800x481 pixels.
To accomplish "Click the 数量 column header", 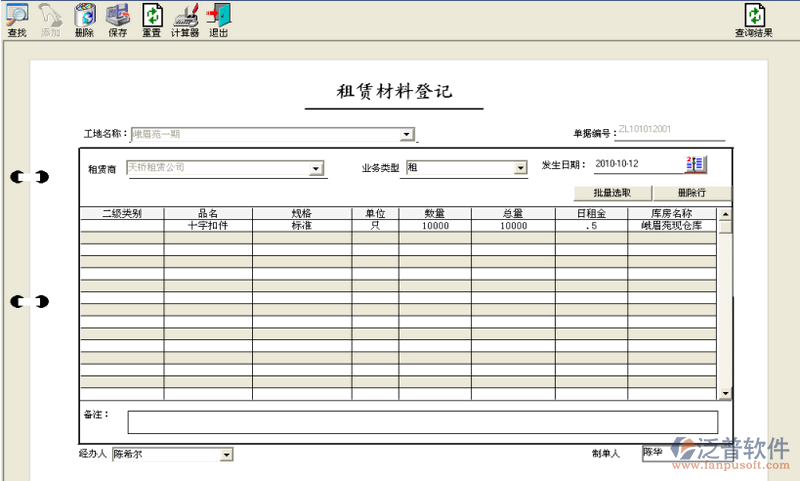I will (434, 213).
